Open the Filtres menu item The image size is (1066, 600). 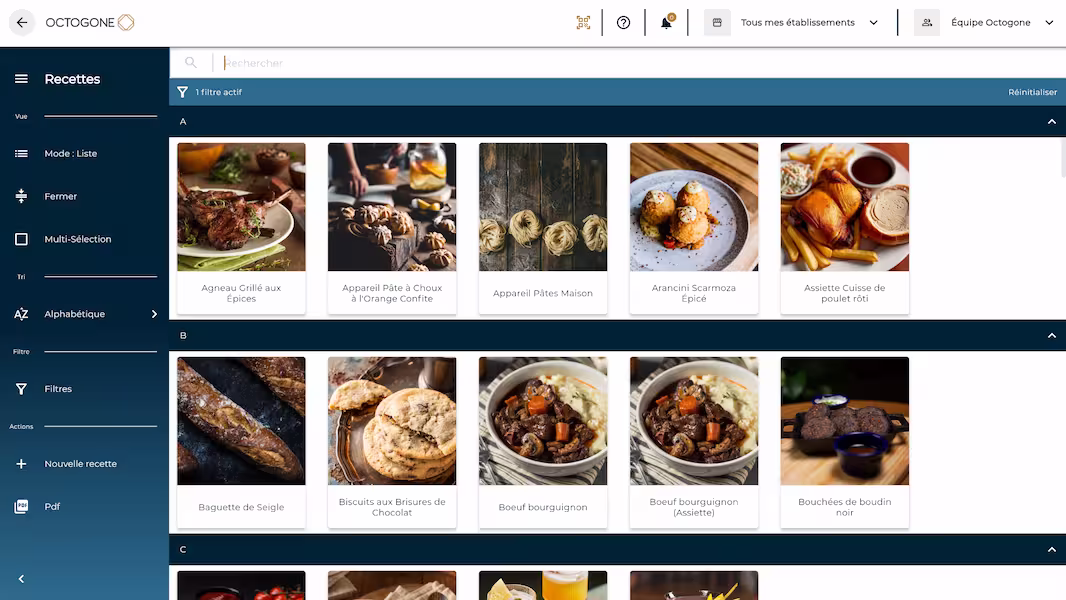(x=58, y=389)
